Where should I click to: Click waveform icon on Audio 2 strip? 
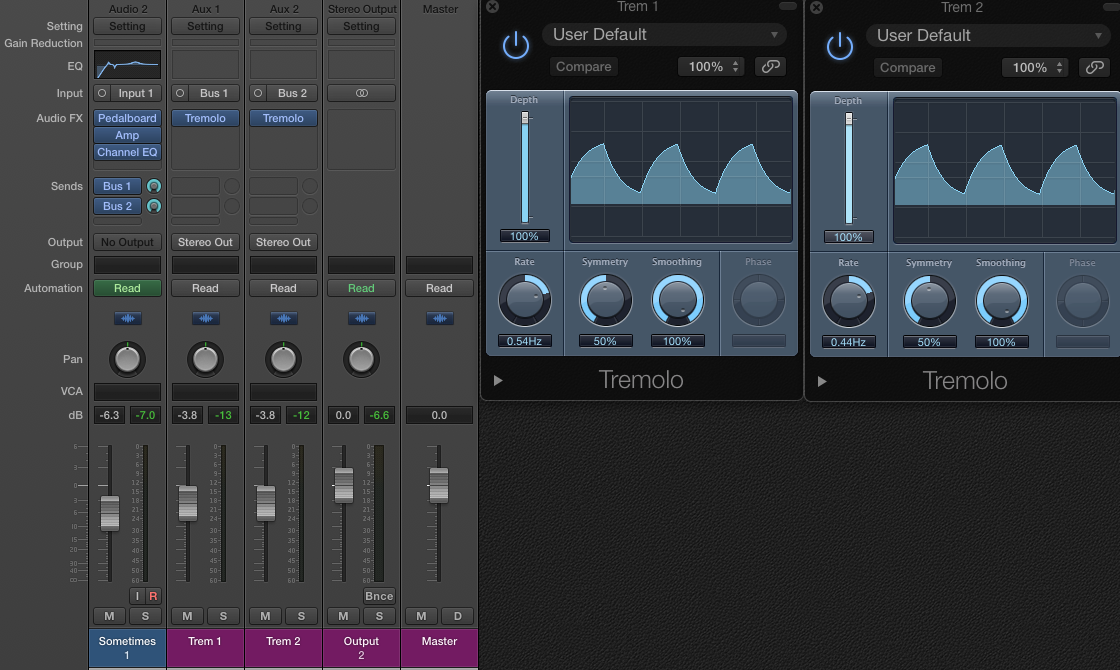click(x=128, y=319)
